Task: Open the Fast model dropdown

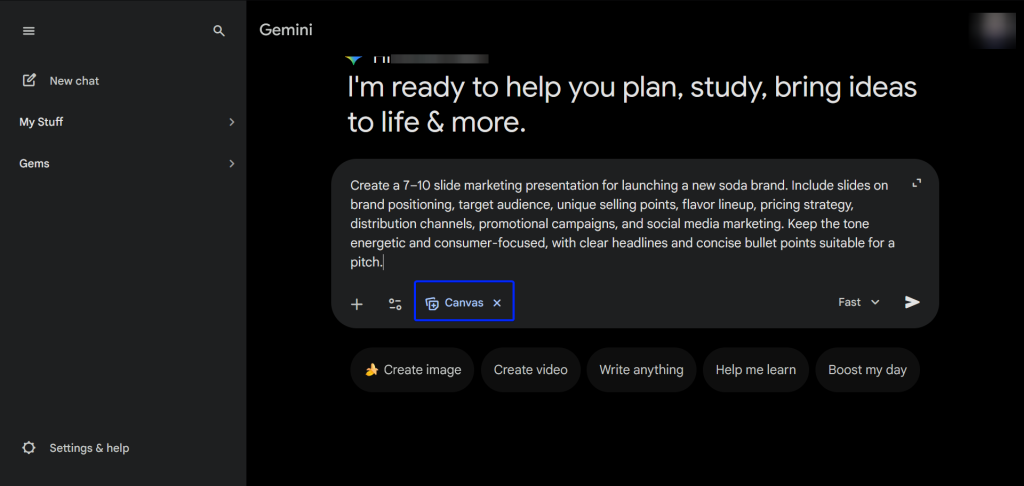Action: (x=859, y=302)
